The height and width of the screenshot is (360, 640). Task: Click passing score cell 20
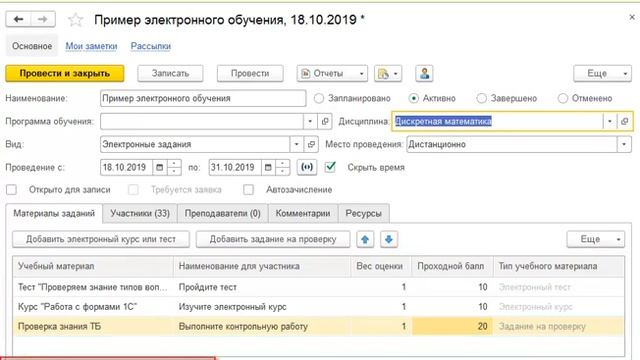click(x=452, y=326)
